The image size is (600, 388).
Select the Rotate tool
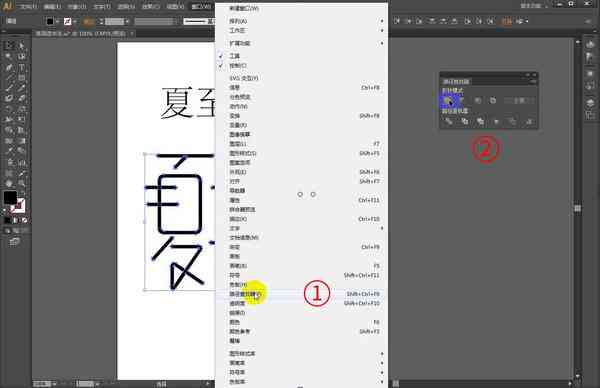click(x=9, y=109)
